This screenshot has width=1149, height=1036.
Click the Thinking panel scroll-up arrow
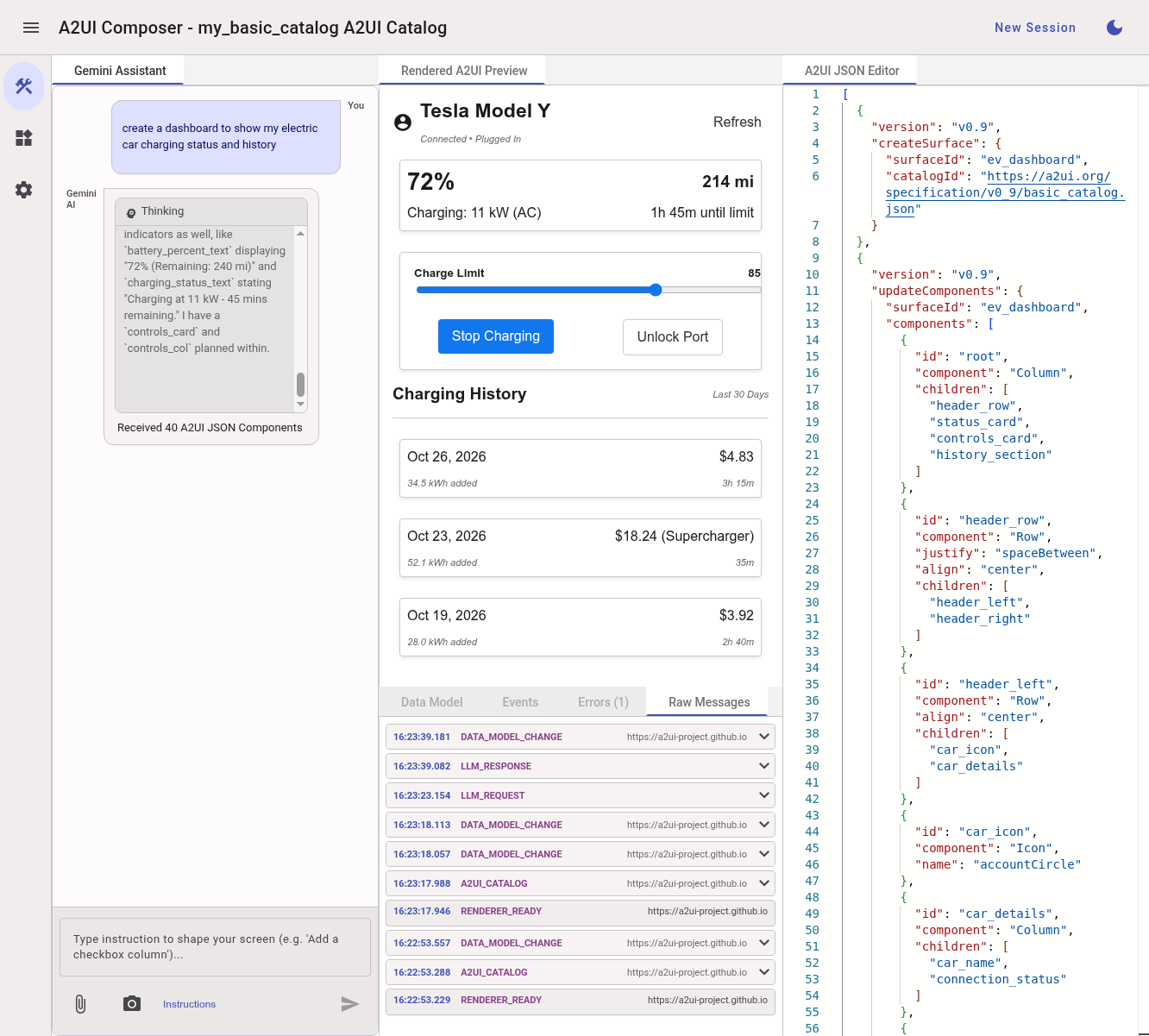300,233
